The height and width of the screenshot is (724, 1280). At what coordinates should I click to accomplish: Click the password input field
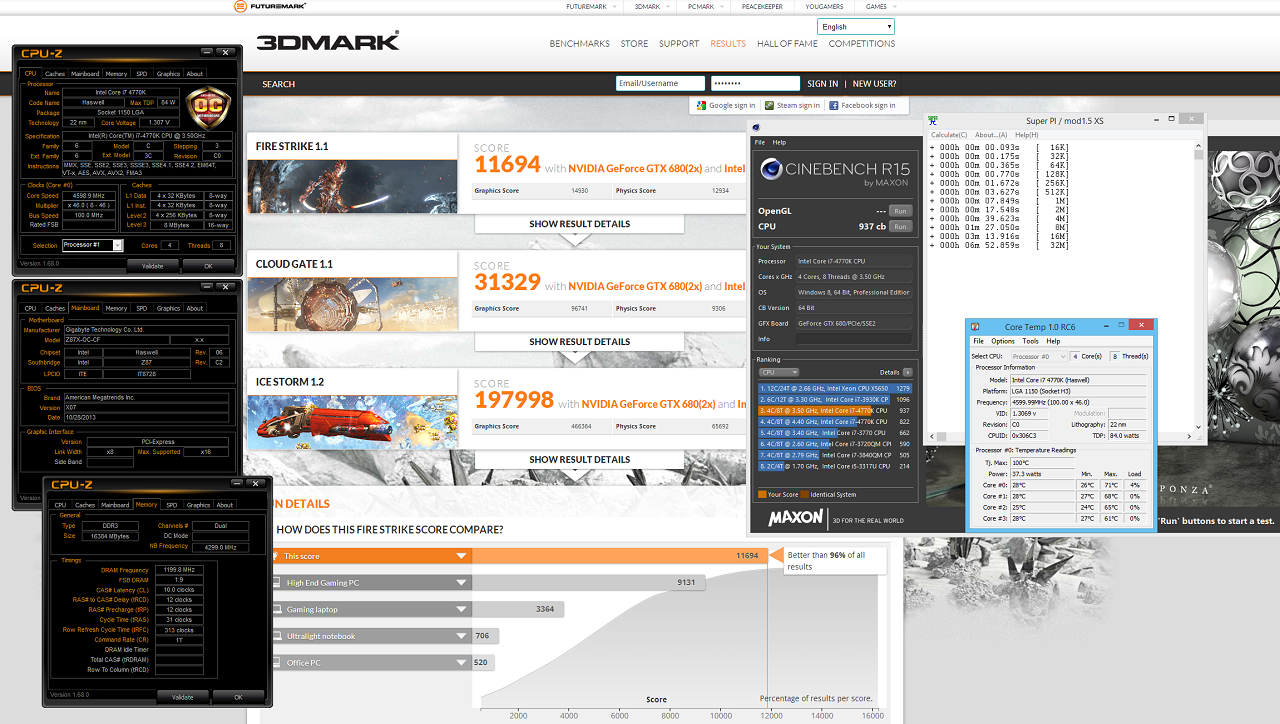[x=755, y=84]
